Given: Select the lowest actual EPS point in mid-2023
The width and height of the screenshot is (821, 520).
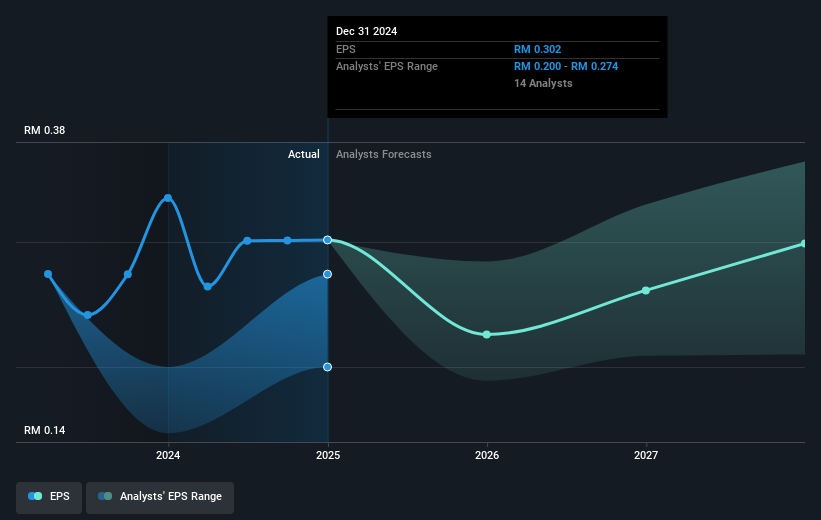Looking at the screenshot, I should 88,315.
